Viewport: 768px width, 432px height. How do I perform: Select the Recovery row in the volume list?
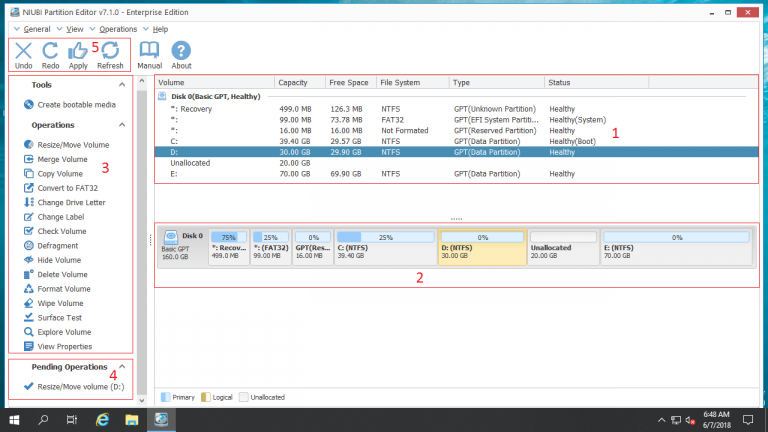(456, 109)
